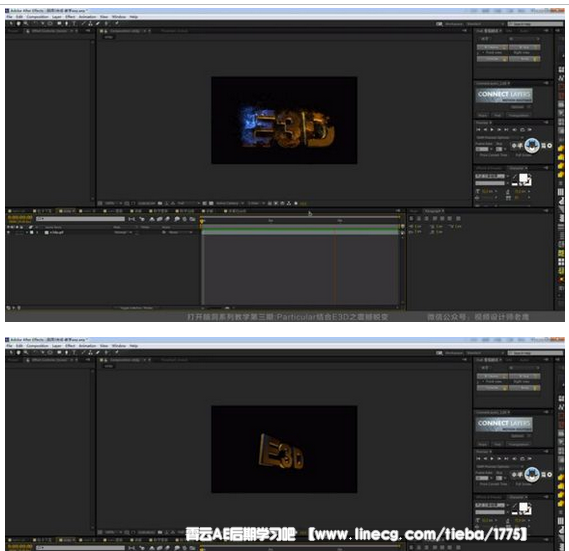Toggle loop option in upper Preview panel

(x=522, y=130)
